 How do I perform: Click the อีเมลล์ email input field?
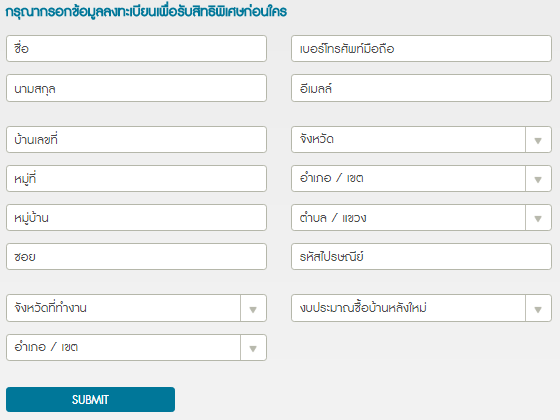click(x=421, y=88)
